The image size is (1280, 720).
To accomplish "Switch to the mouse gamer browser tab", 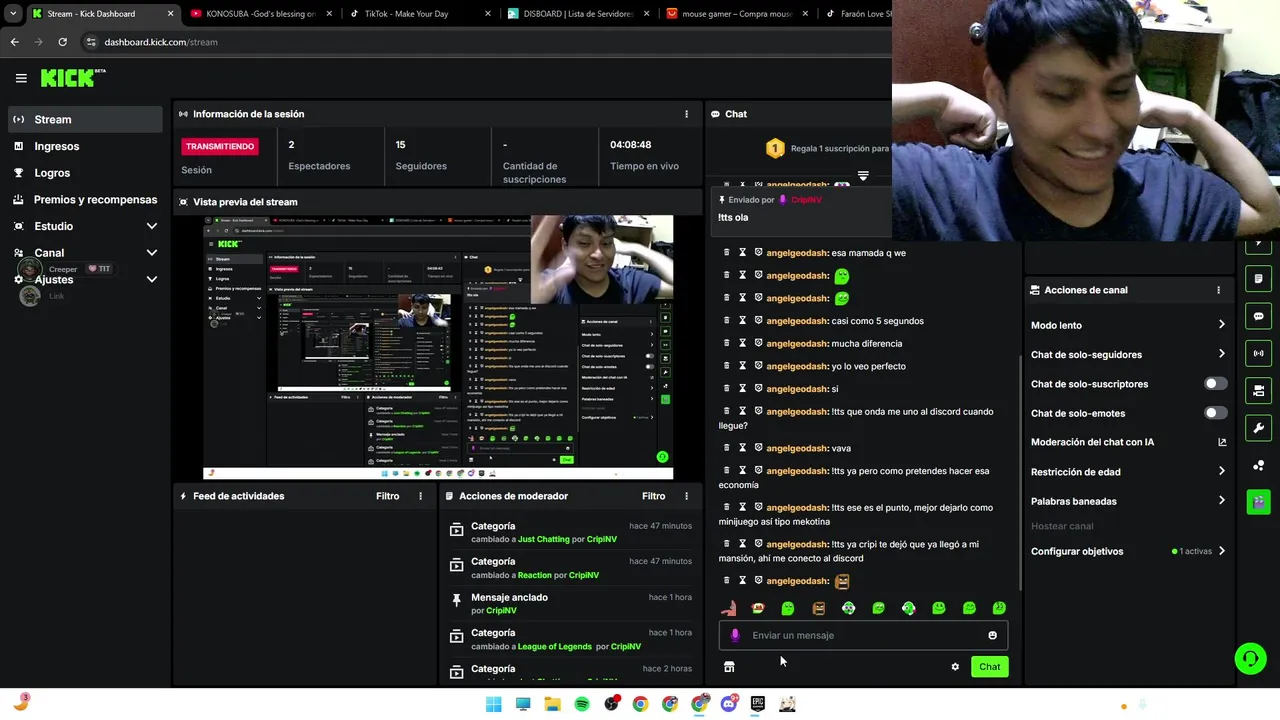I will coord(737,14).
